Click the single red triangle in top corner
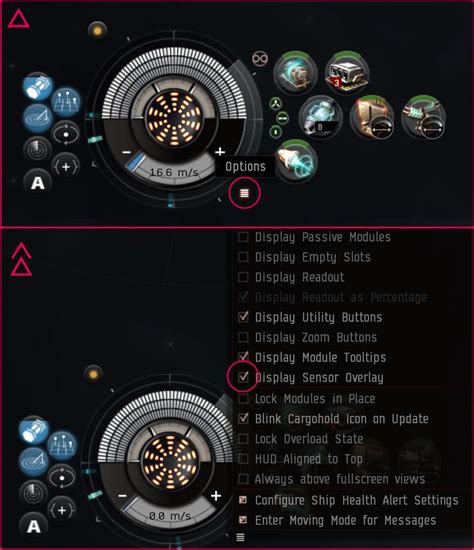The height and width of the screenshot is (550, 474). pyautogui.click(x=18, y=19)
